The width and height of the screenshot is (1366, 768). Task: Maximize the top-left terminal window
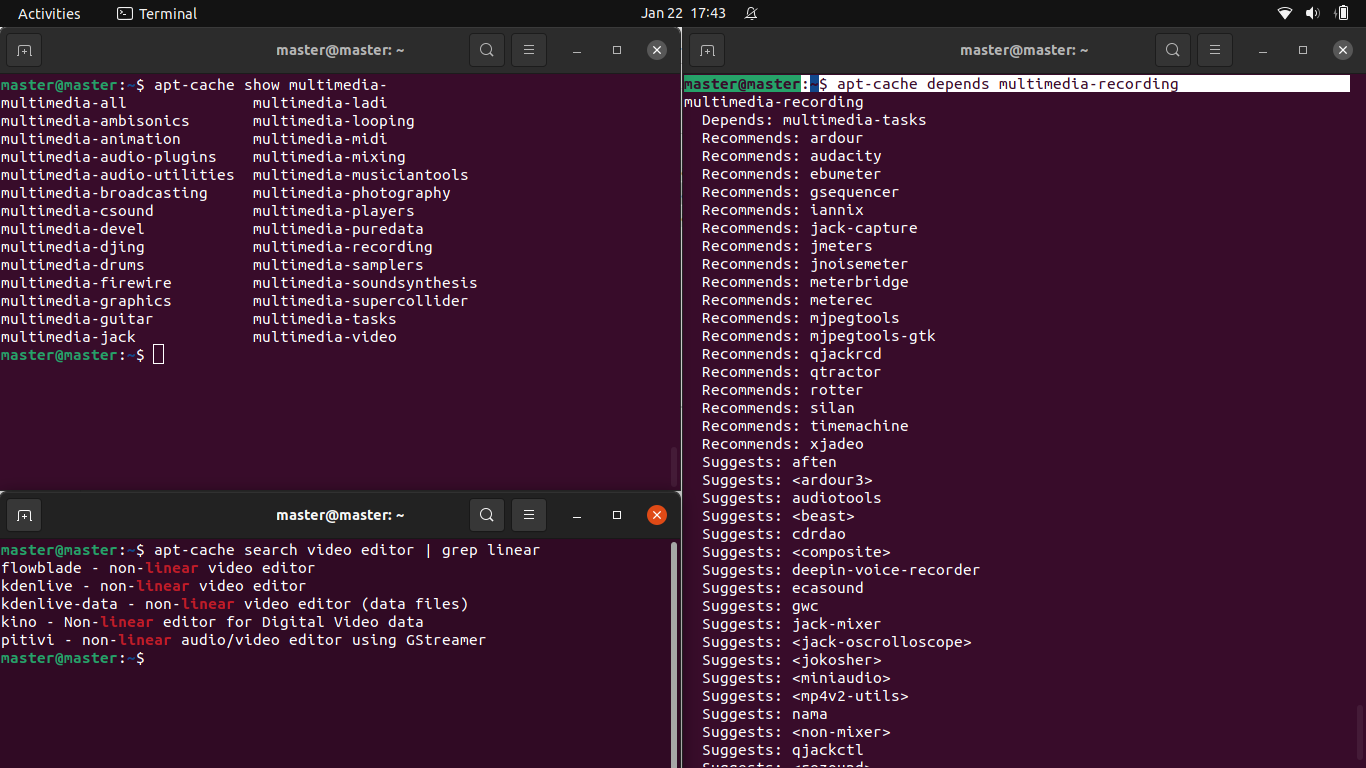tap(617, 50)
